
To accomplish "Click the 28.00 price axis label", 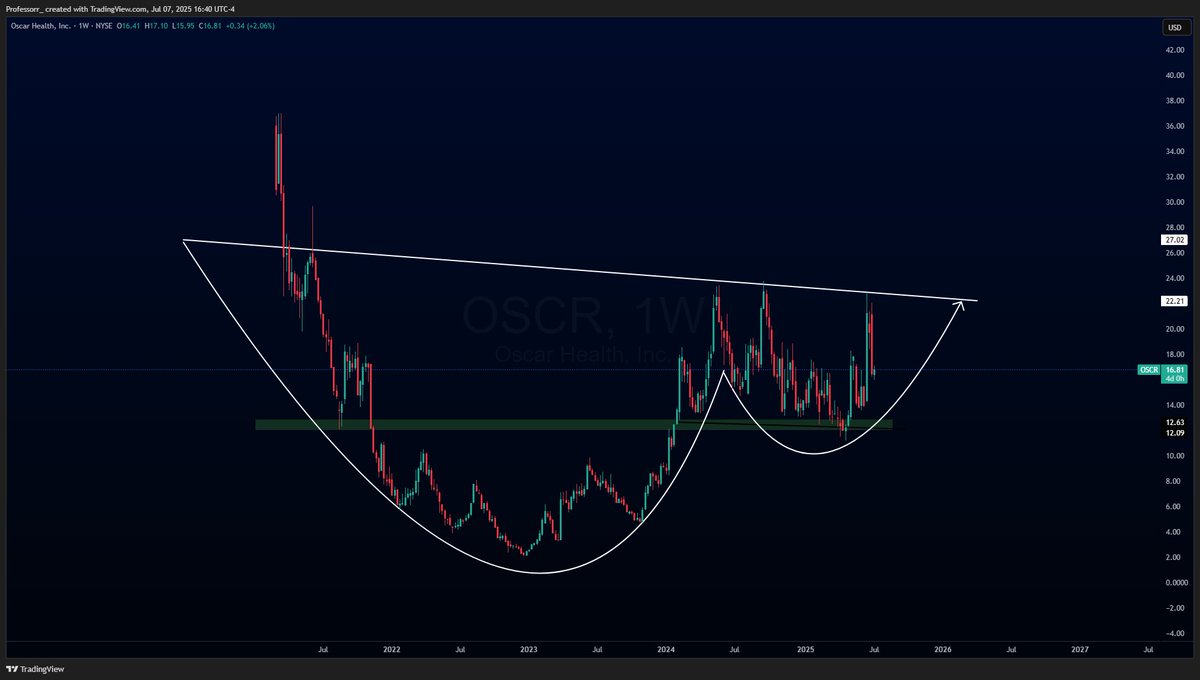I will [1174, 228].
